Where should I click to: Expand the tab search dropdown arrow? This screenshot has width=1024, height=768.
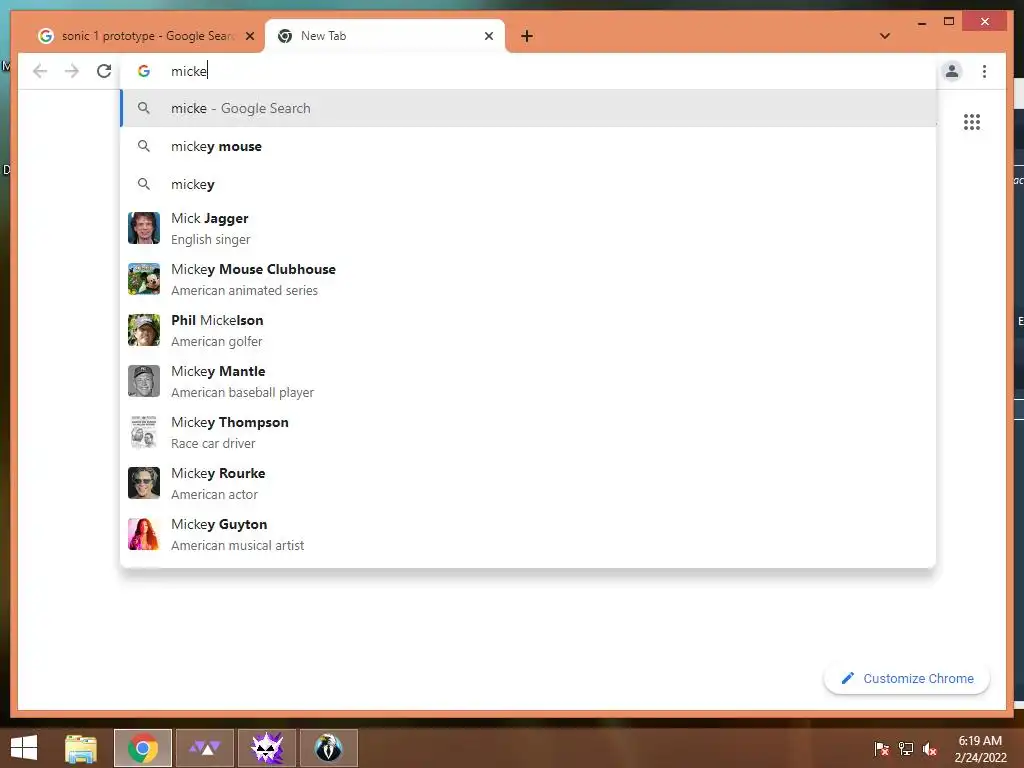[x=885, y=36]
